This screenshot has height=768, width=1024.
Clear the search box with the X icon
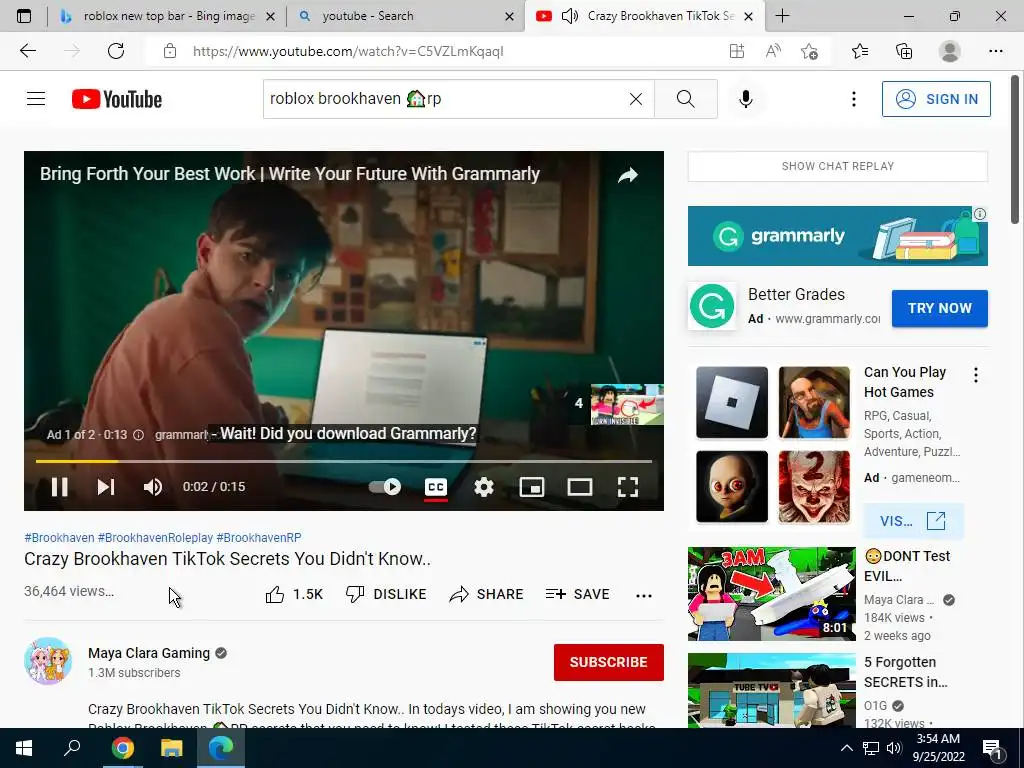pyautogui.click(x=635, y=99)
